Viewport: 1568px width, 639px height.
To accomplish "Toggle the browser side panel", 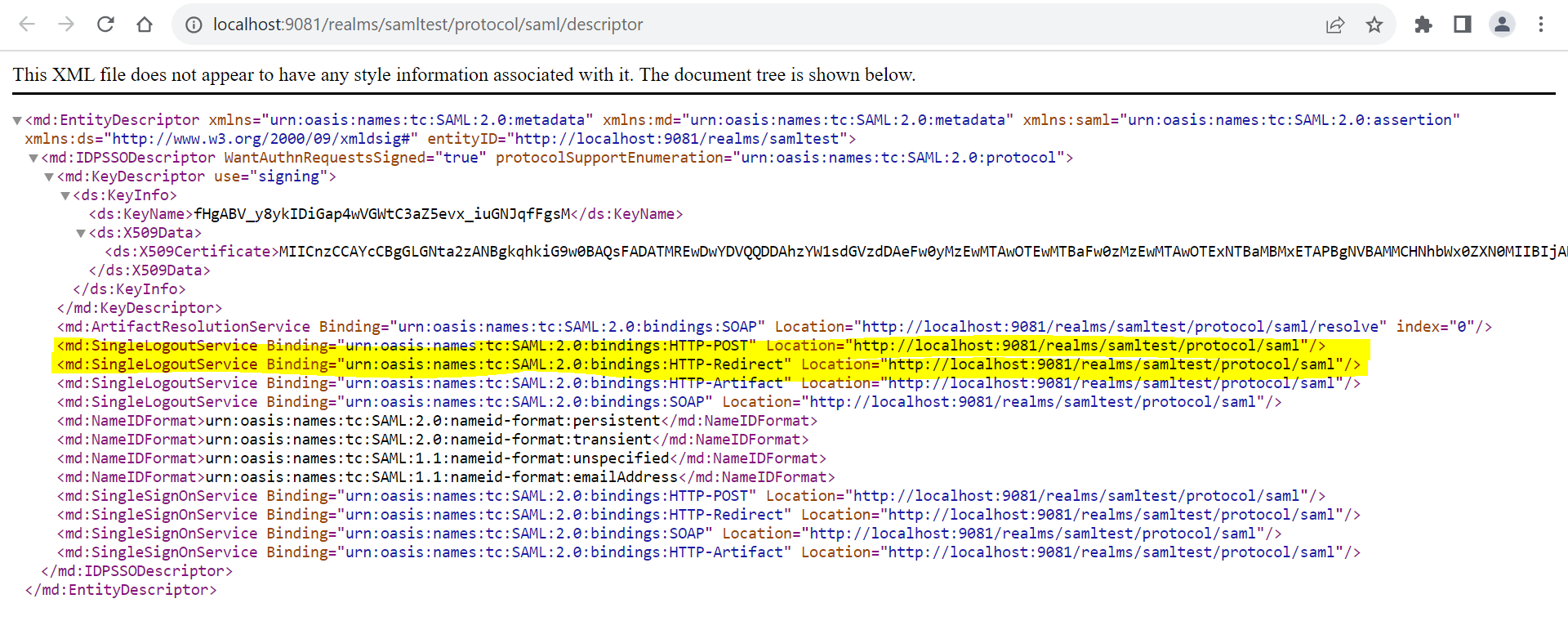I will point(1463,25).
